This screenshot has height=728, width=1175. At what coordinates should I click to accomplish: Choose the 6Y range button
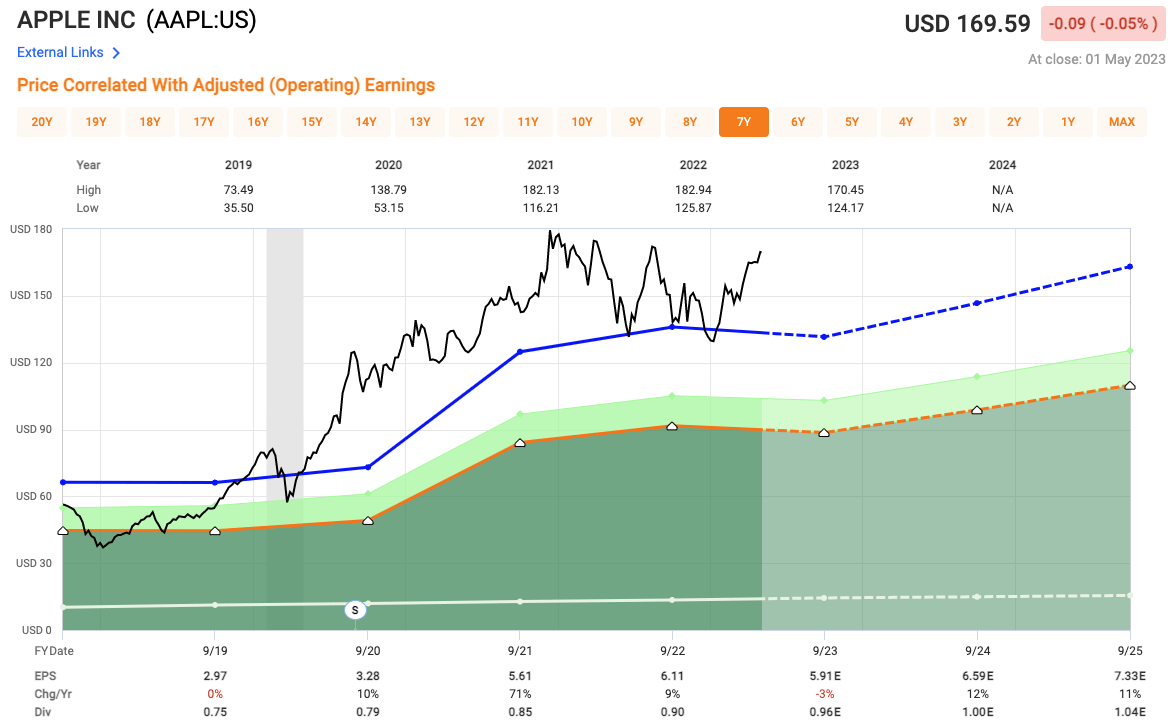[797, 121]
